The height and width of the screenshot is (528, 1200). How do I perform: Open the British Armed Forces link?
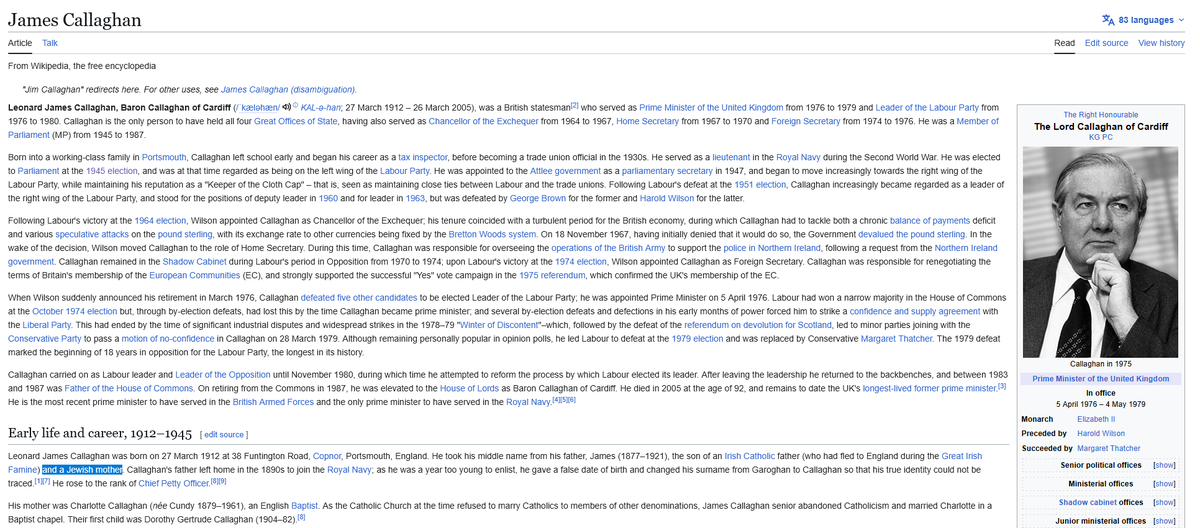click(273, 401)
